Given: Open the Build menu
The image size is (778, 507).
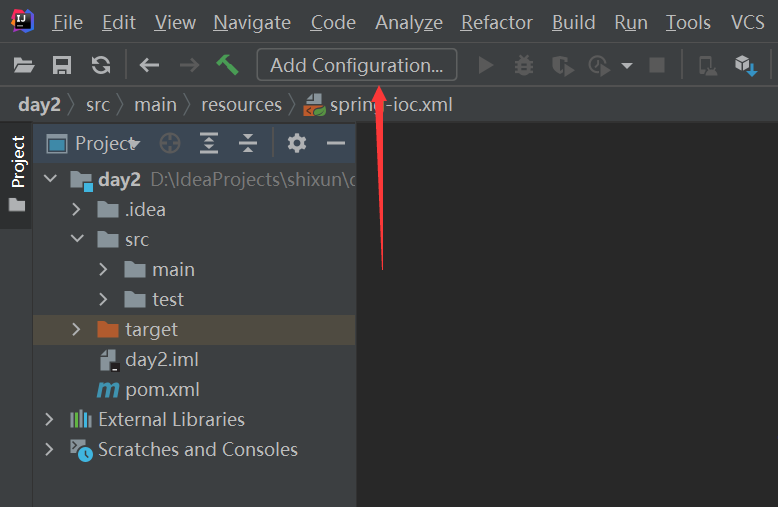Looking at the screenshot, I should pyautogui.click(x=574, y=22).
